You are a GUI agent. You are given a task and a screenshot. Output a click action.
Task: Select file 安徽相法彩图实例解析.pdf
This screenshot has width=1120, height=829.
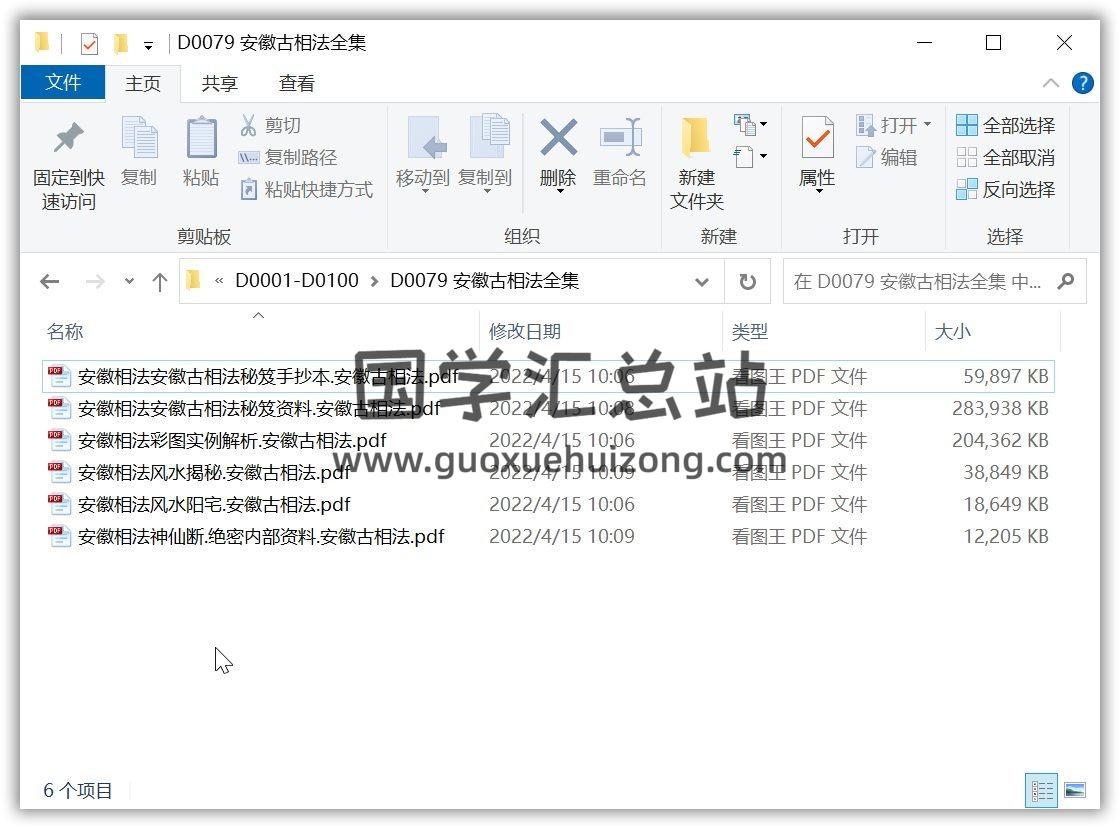pyautogui.click(x=549, y=441)
